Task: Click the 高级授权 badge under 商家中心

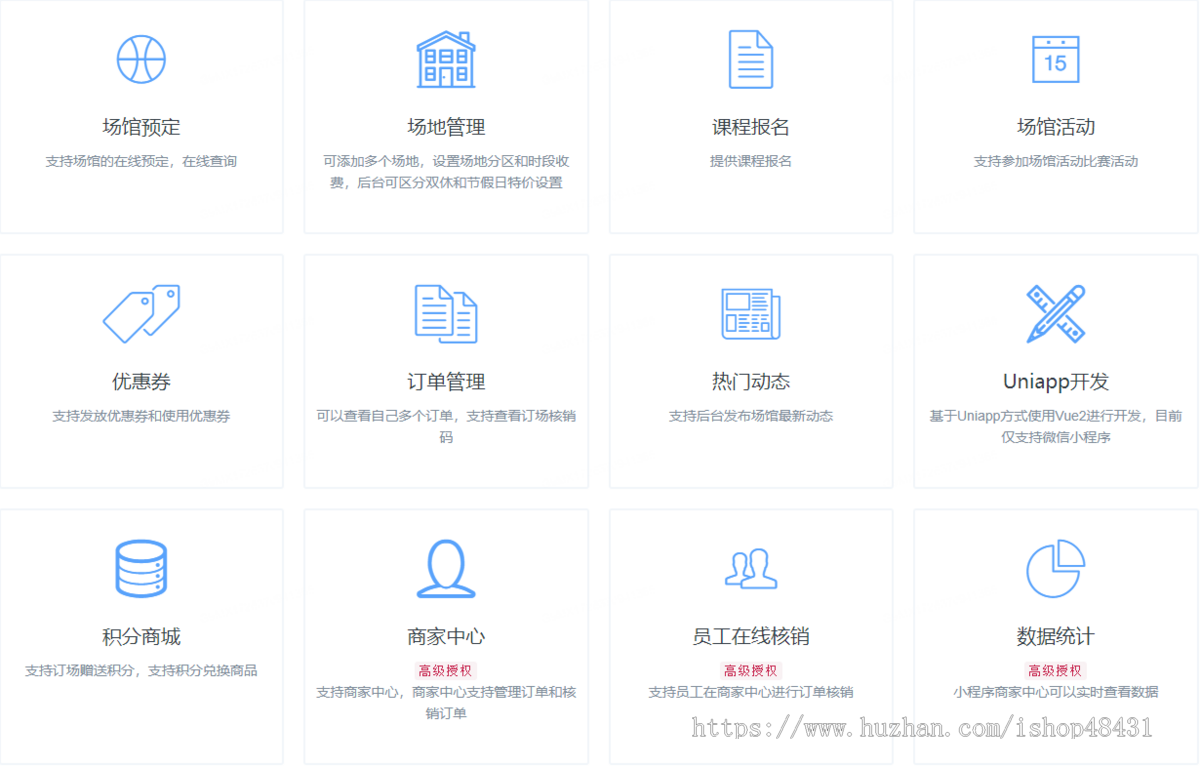Action: [446, 671]
